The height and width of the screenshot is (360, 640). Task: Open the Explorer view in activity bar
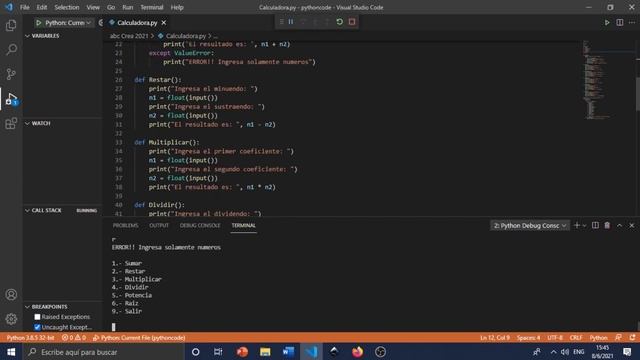click(x=11, y=25)
